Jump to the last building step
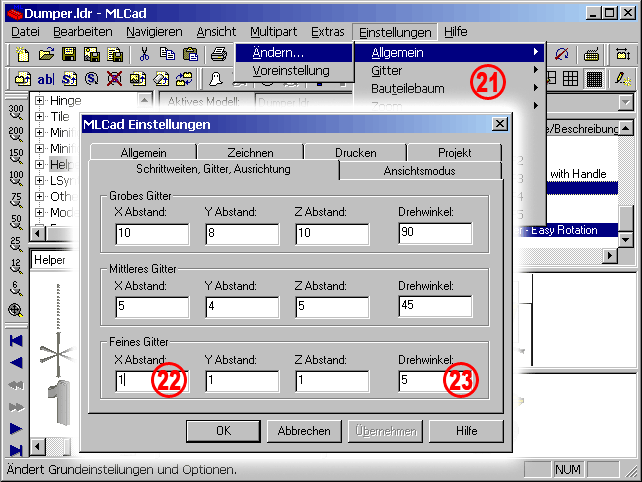 click(16, 450)
